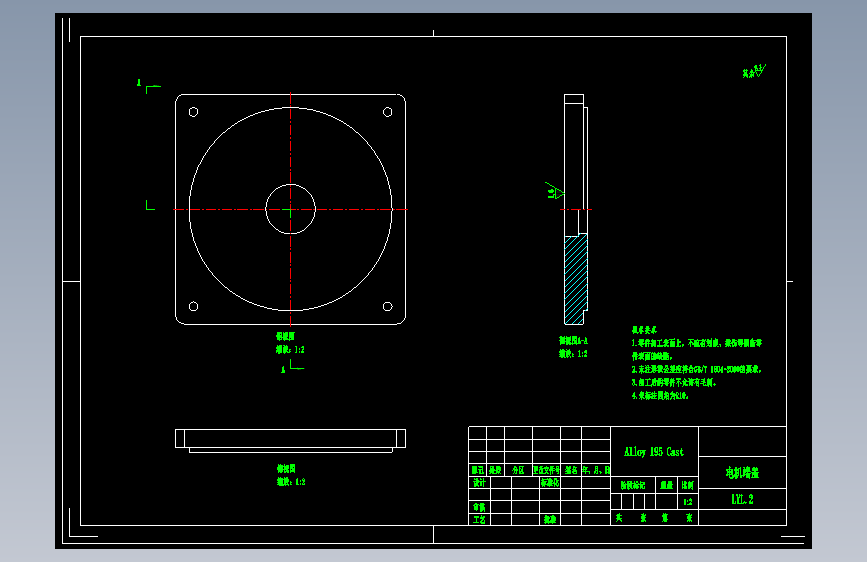Select the surface roughness symbol at sheet top-right

(754, 71)
